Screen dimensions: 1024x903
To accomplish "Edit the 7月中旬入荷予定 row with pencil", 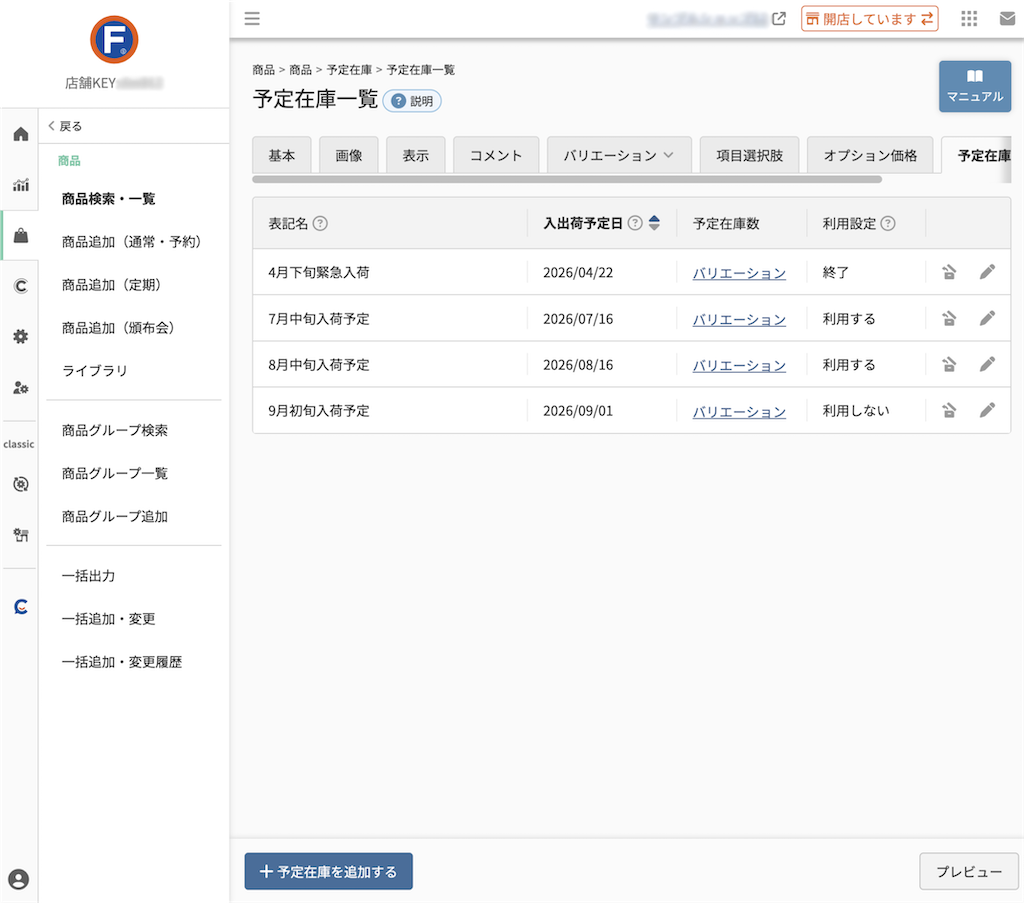I will coord(987,318).
